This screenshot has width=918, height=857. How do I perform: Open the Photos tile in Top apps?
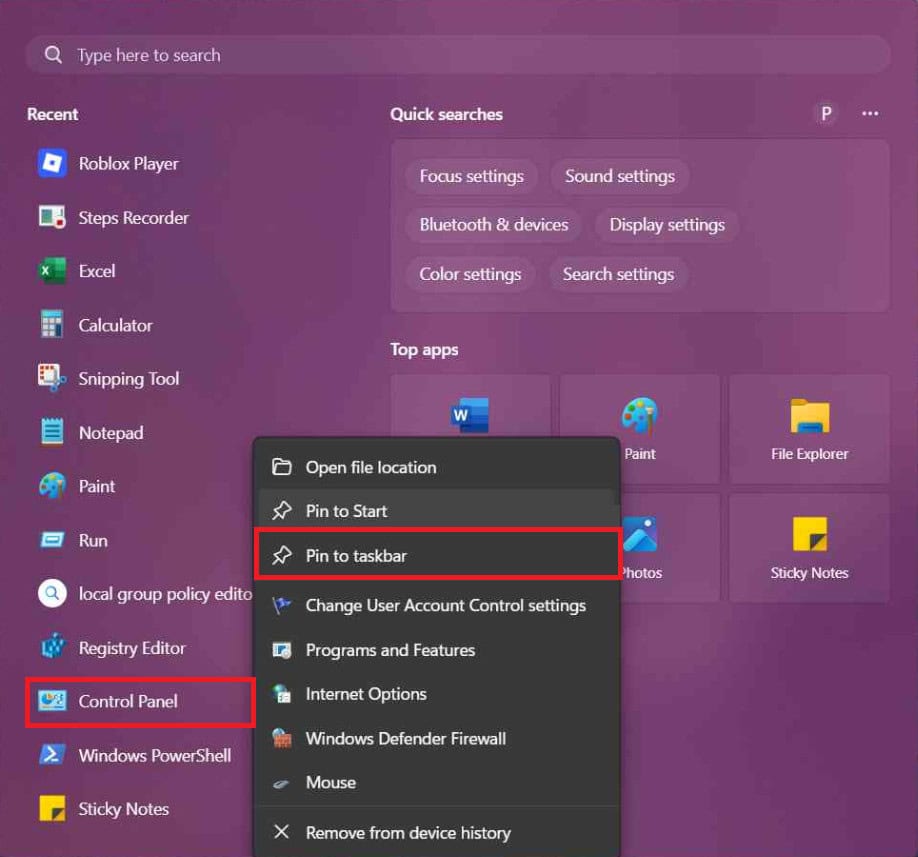[670, 548]
